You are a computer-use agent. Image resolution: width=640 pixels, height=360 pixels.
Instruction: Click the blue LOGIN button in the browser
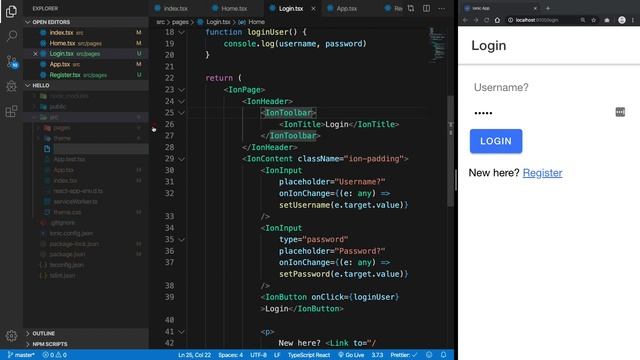pyautogui.click(x=496, y=141)
